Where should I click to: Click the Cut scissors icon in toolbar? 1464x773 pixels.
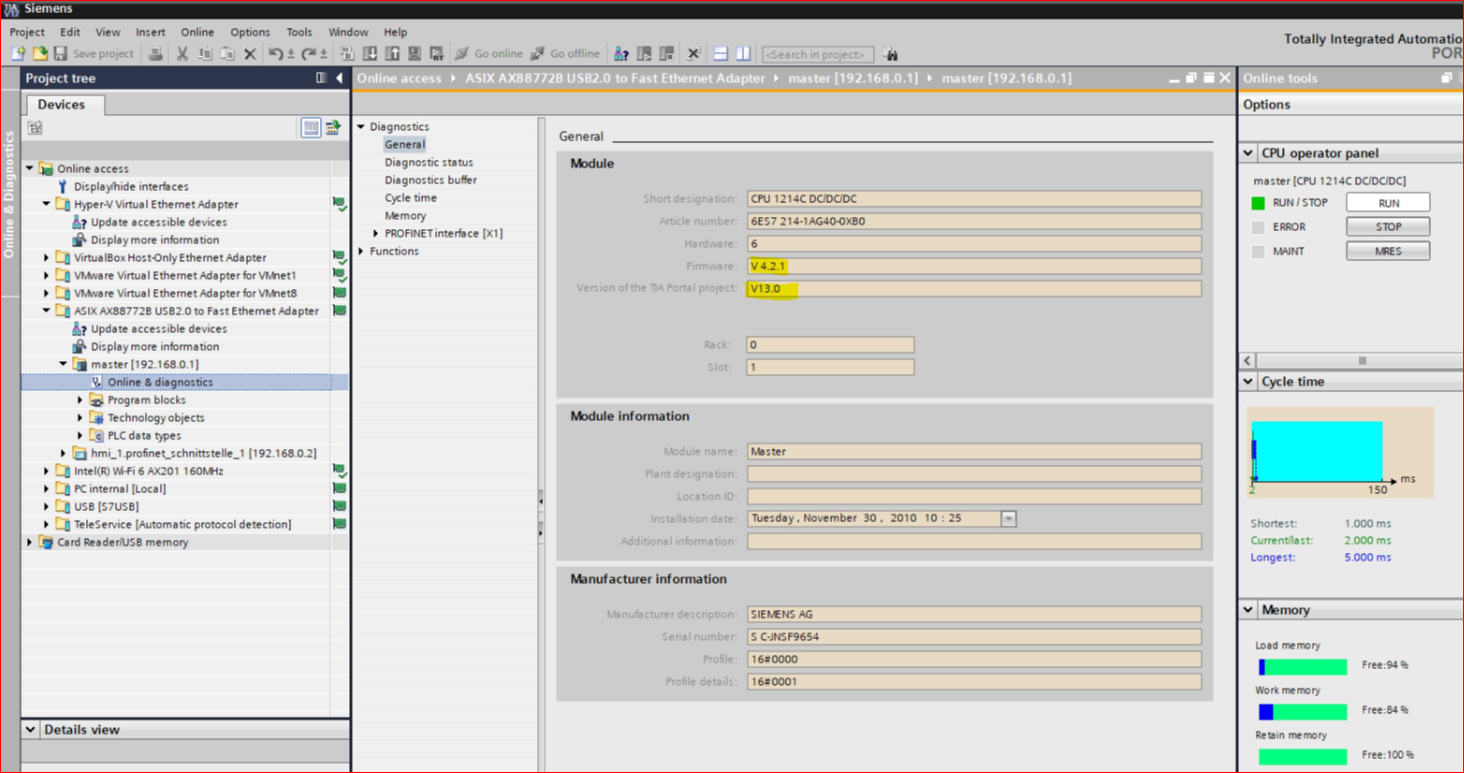coord(182,54)
